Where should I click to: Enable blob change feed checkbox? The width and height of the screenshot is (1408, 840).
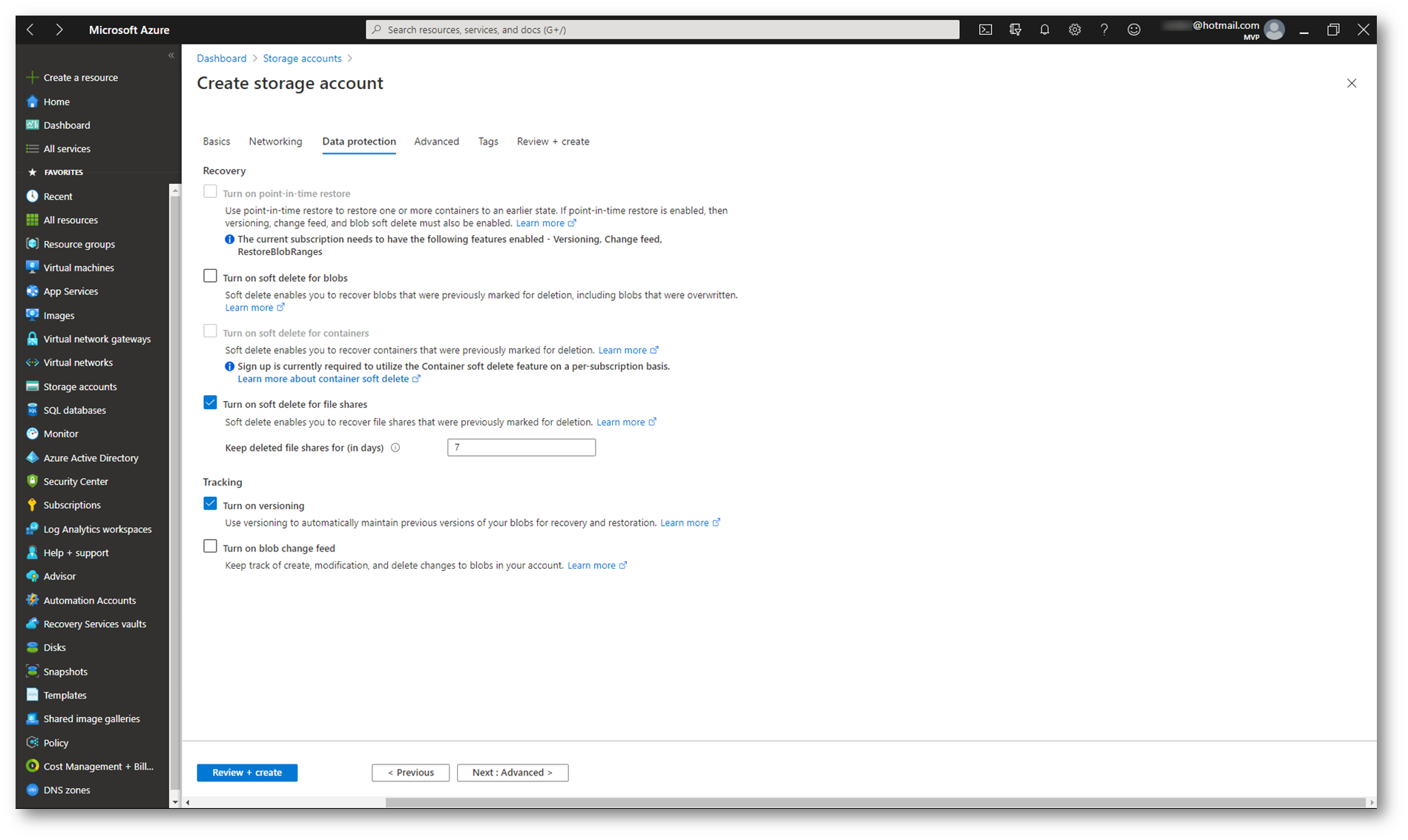click(x=210, y=546)
